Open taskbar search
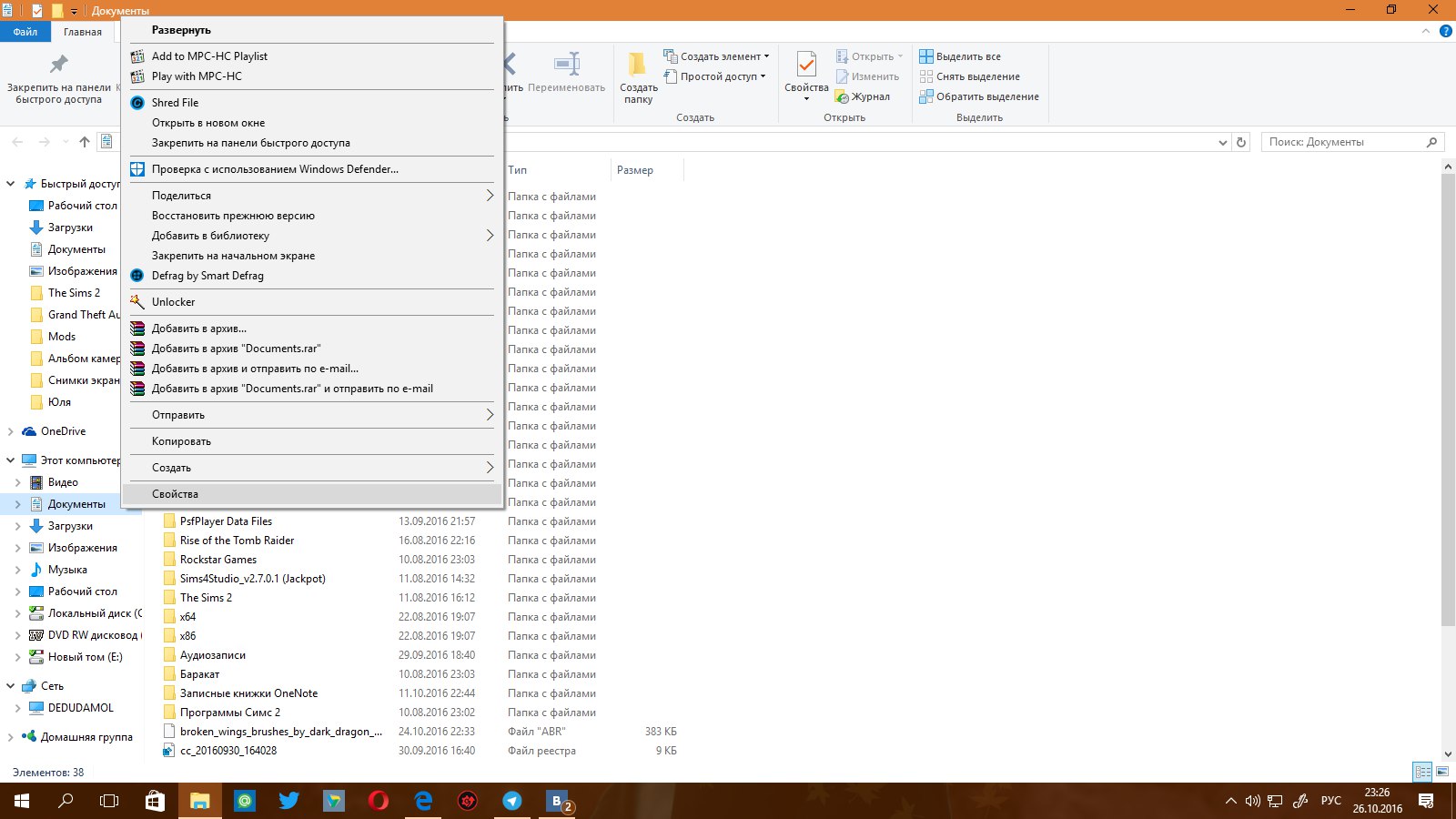The image size is (1456, 819). tap(66, 801)
